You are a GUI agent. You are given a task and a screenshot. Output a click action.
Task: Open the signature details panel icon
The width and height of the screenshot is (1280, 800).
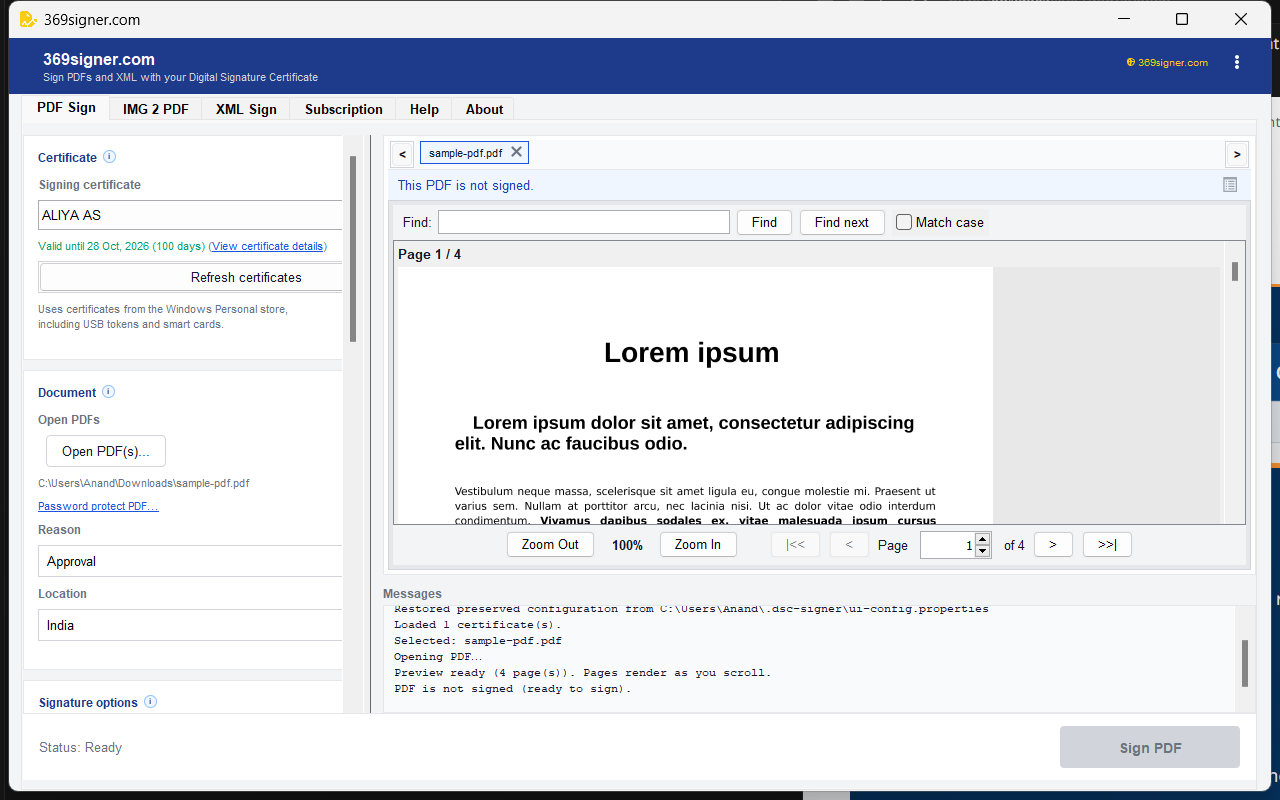1230,185
